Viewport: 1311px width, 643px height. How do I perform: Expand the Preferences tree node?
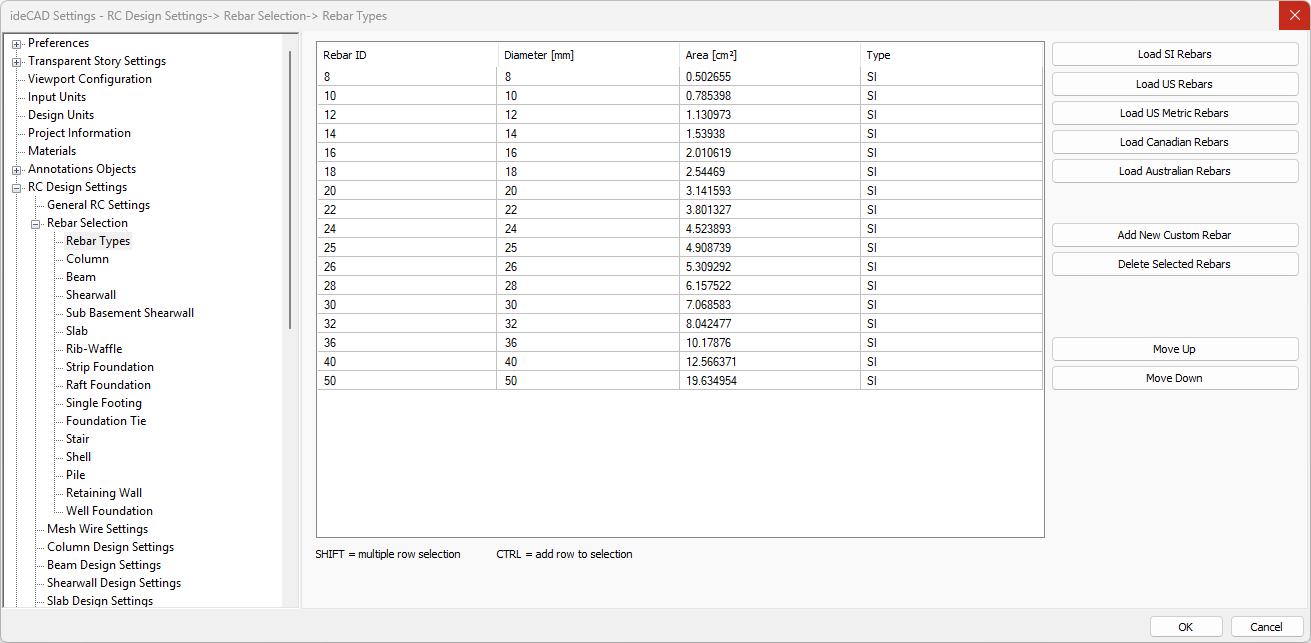pos(16,44)
